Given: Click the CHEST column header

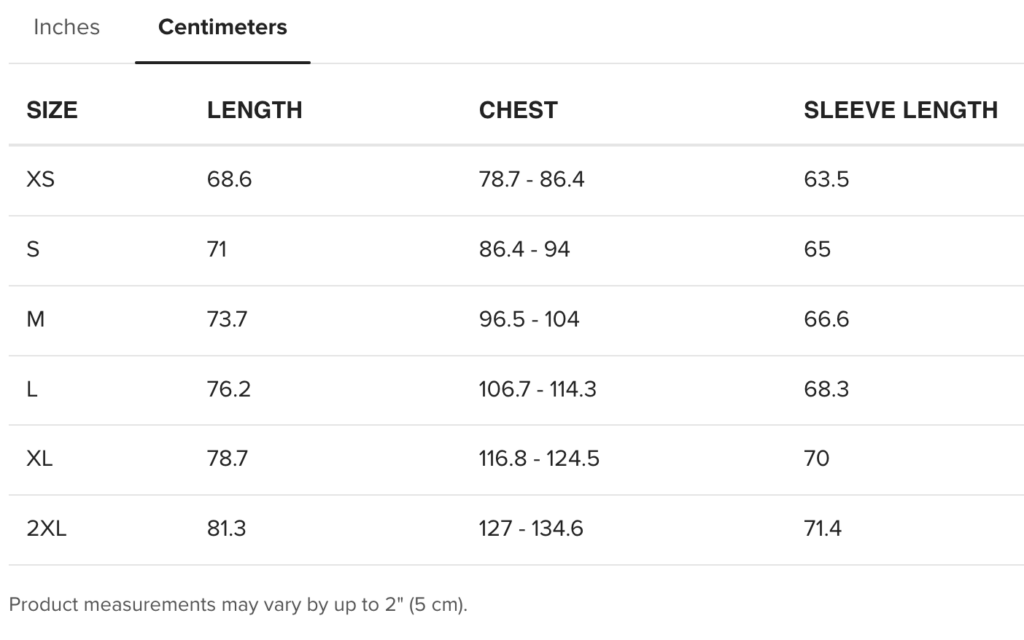Looking at the screenshot, I should pos(518,111).
